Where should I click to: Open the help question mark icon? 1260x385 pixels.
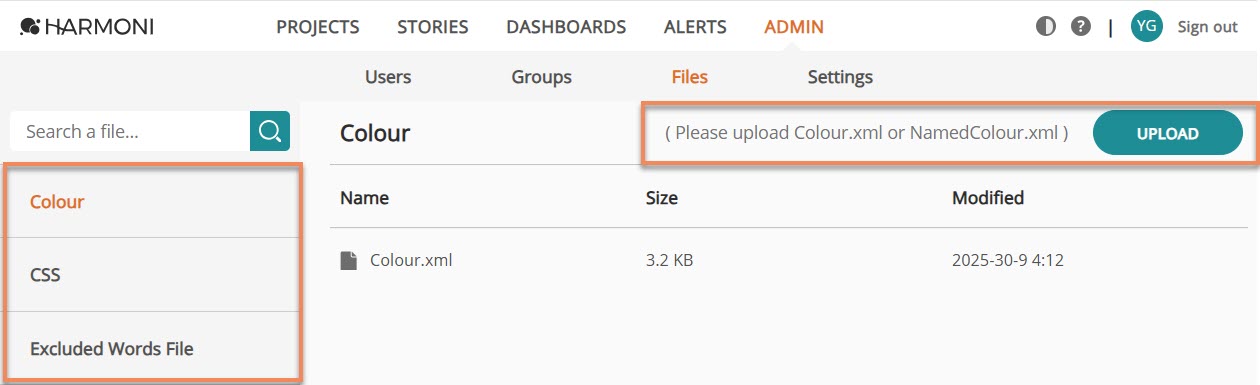pyautogui.click(x=1081, y=27)
